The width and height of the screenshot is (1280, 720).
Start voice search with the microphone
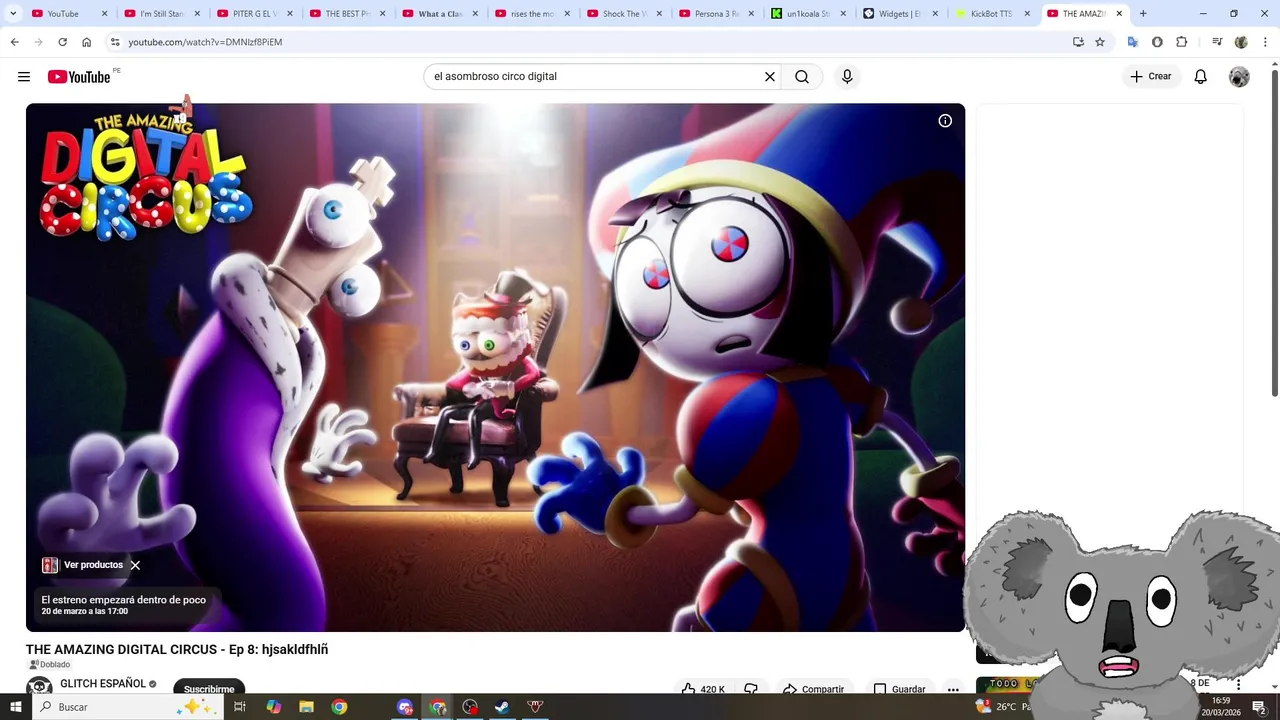coord(847,77)
